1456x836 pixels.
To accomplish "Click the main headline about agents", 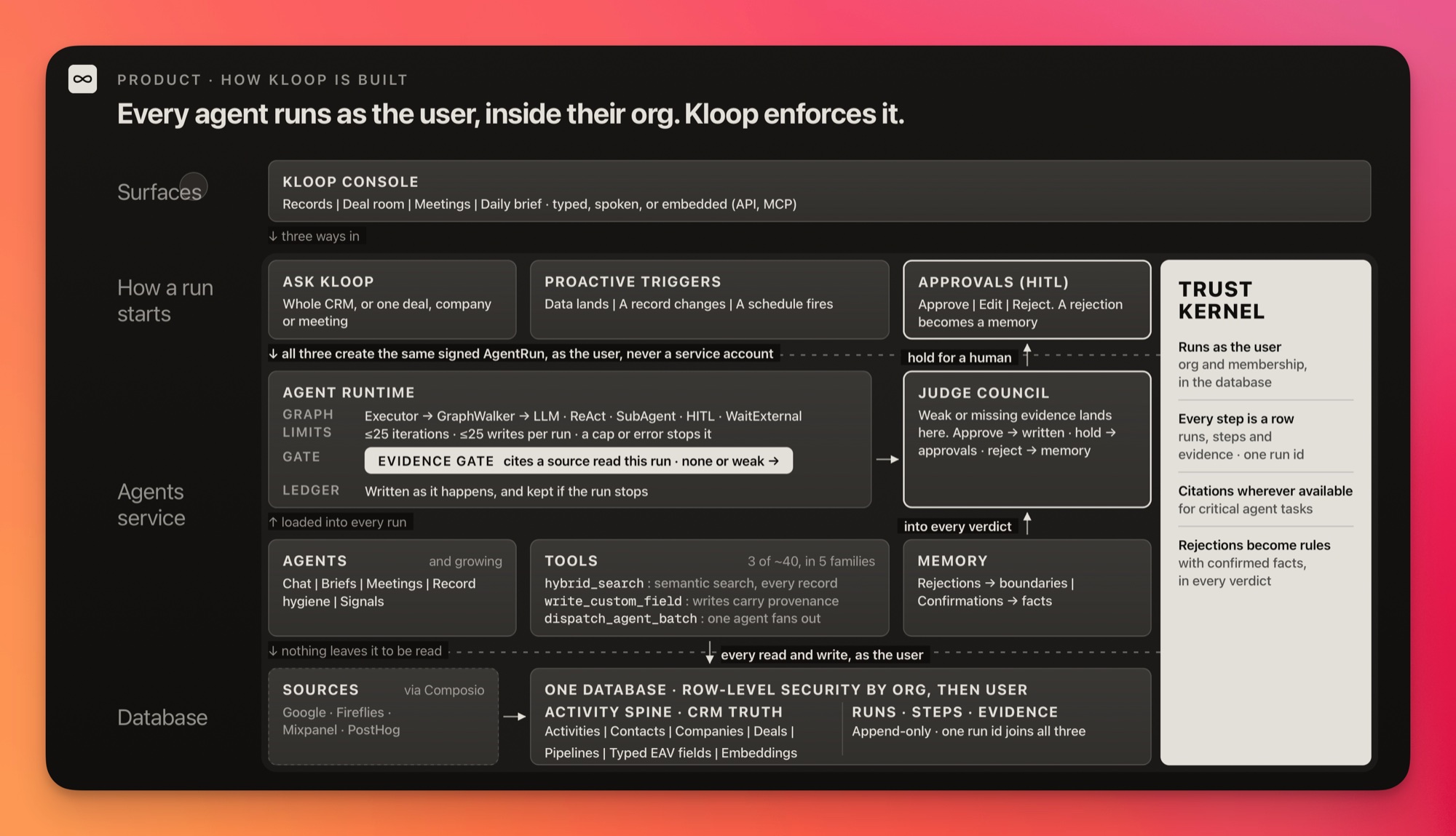I will point(510,114).
